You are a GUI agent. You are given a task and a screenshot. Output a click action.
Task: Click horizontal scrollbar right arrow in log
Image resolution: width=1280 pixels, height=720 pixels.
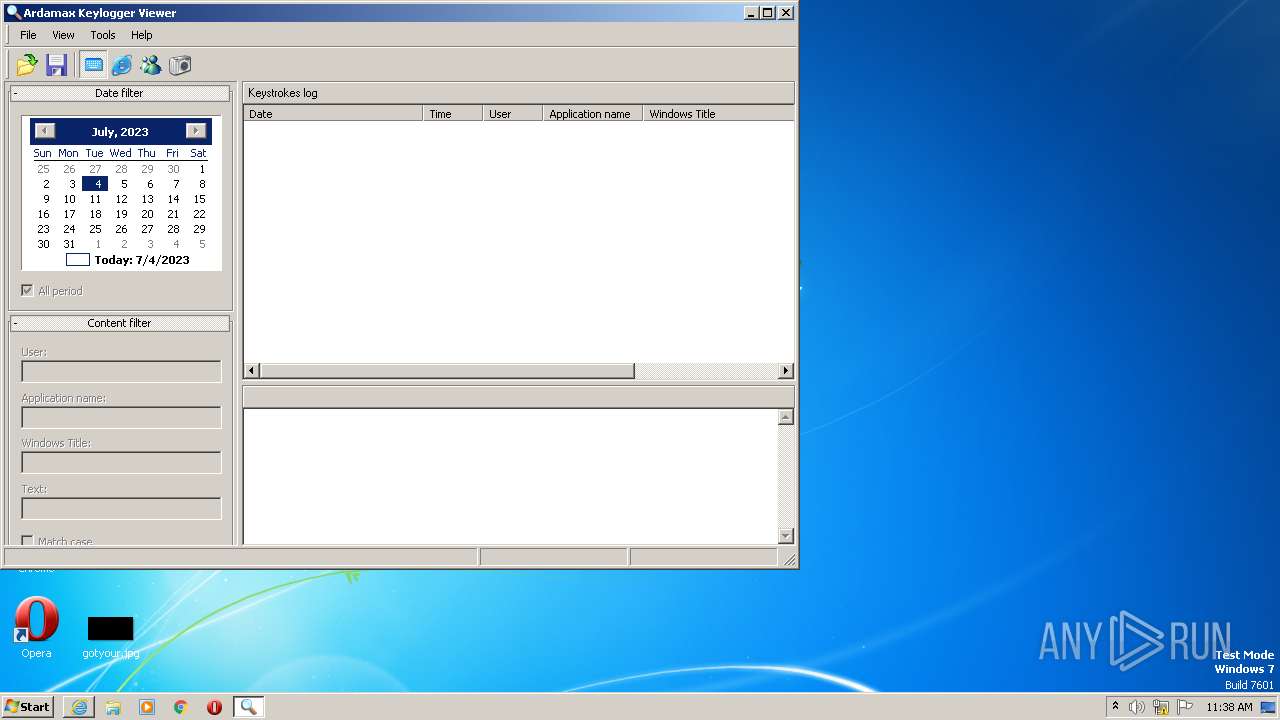tap(786, 371)
